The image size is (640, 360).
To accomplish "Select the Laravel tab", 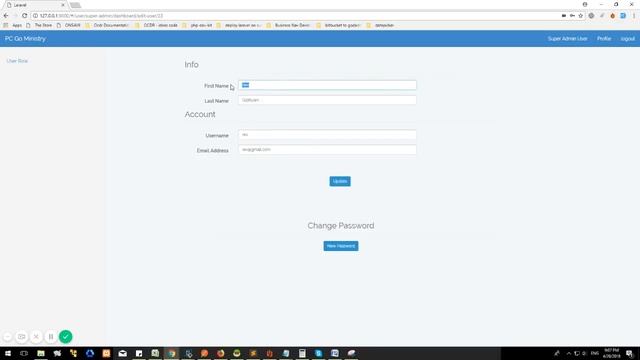I will (x=35, y=5).
